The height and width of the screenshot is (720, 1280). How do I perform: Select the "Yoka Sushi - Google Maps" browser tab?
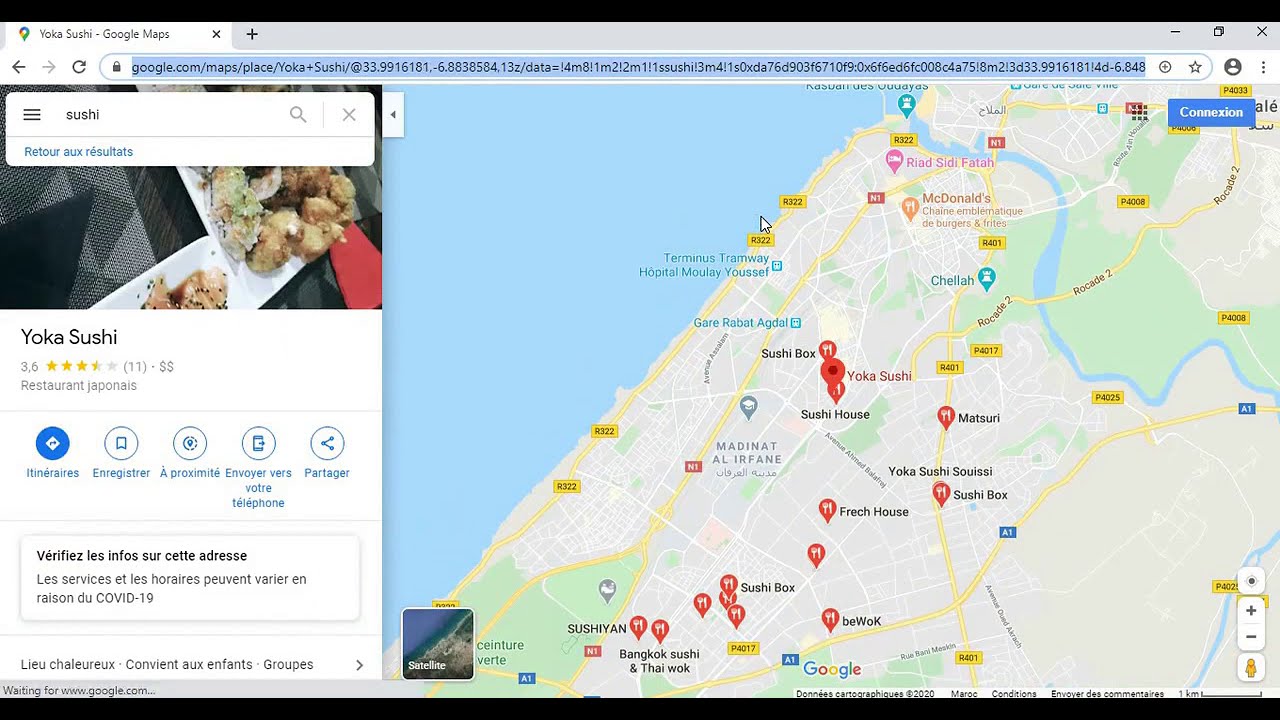118,34
